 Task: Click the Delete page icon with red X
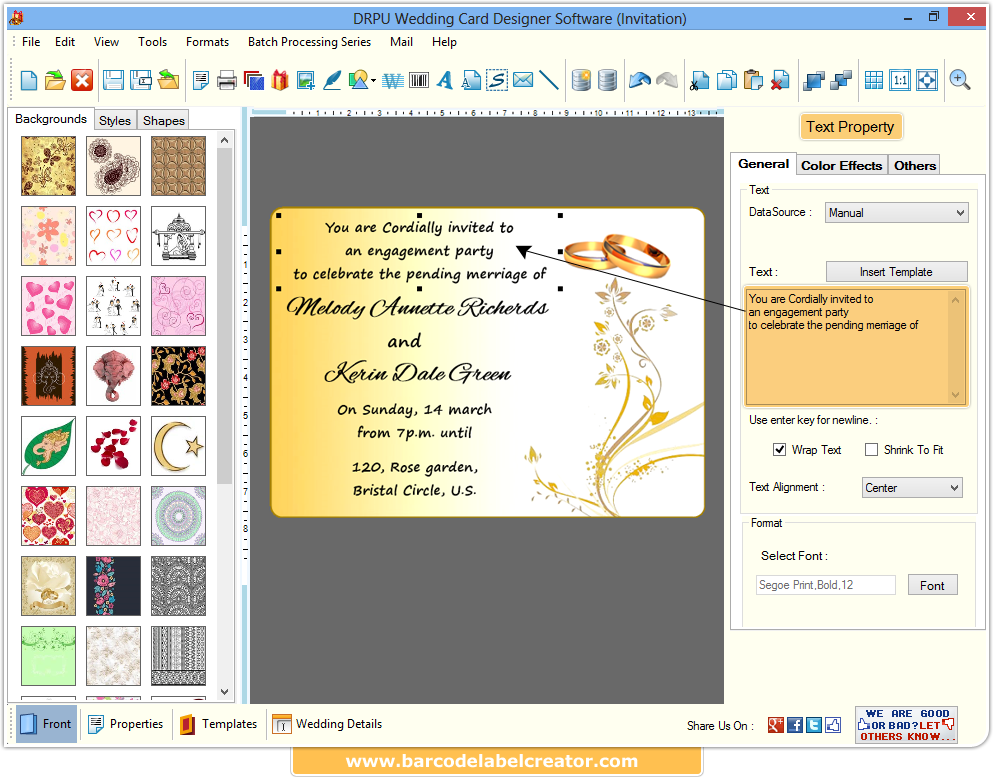pos(780,80)
